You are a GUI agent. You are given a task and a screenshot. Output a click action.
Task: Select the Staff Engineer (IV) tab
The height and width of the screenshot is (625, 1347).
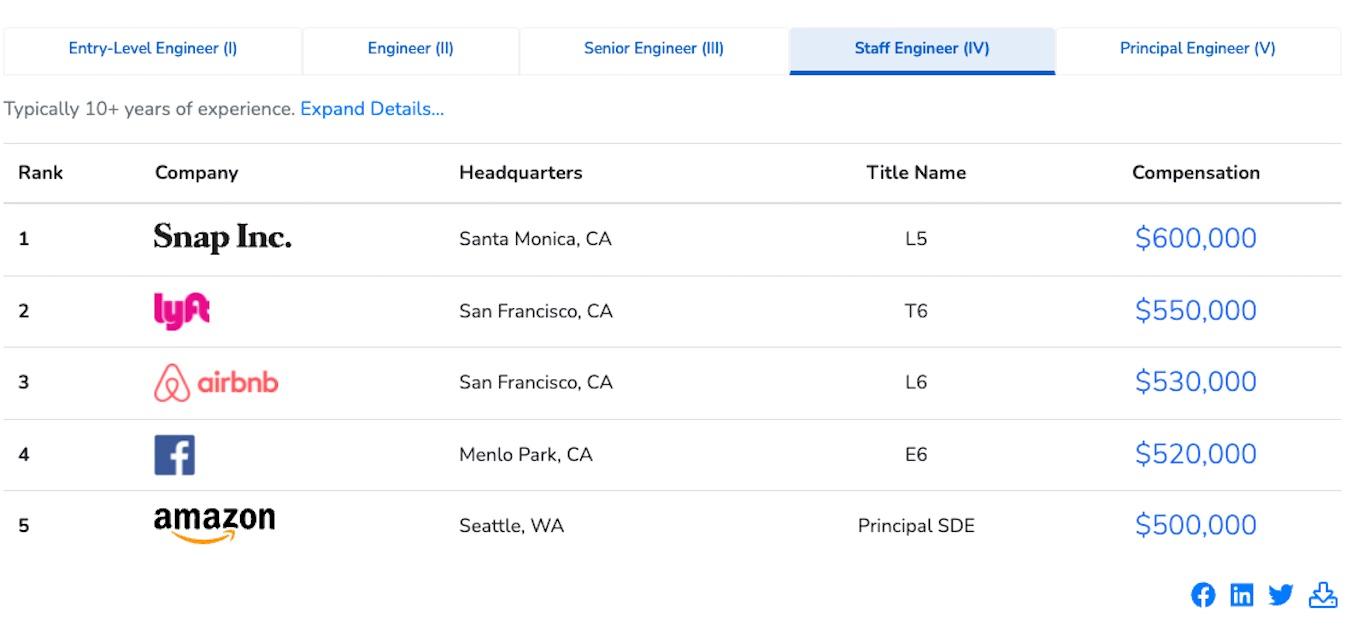[x=922, y=49]
